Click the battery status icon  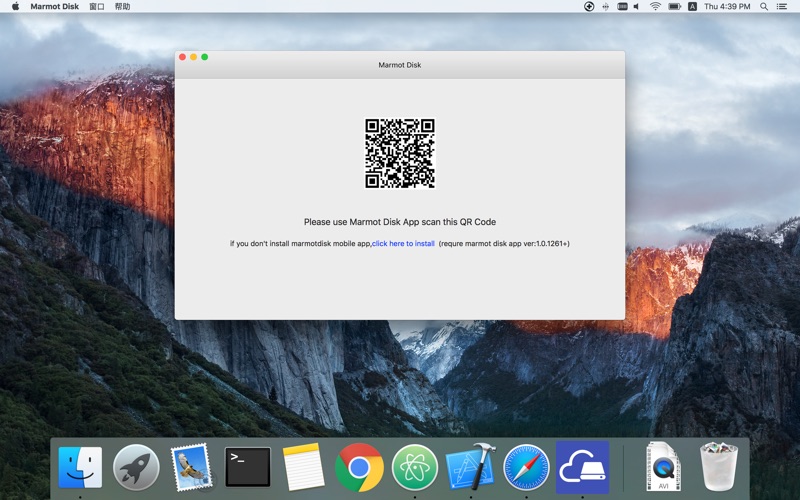674,6
